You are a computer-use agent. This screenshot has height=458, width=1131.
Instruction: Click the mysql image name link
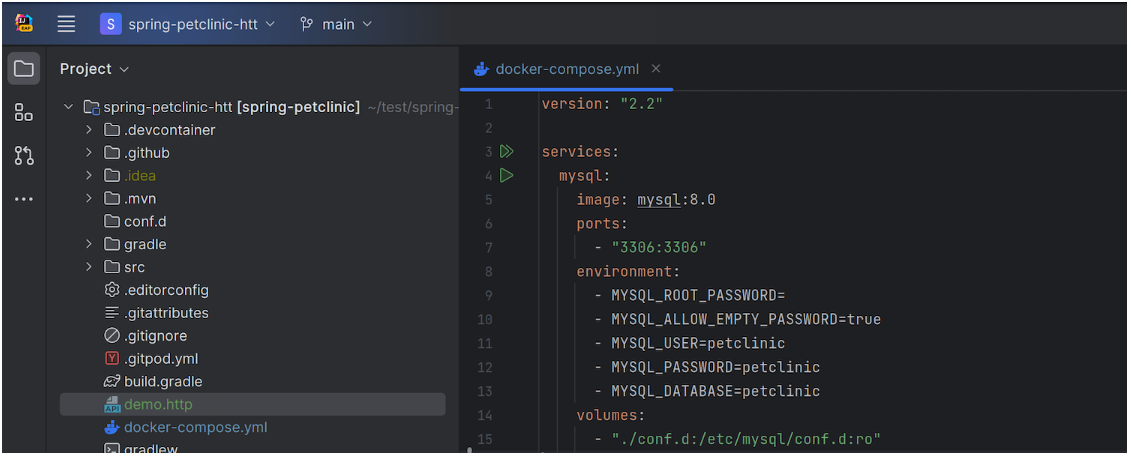click(657, 200)
